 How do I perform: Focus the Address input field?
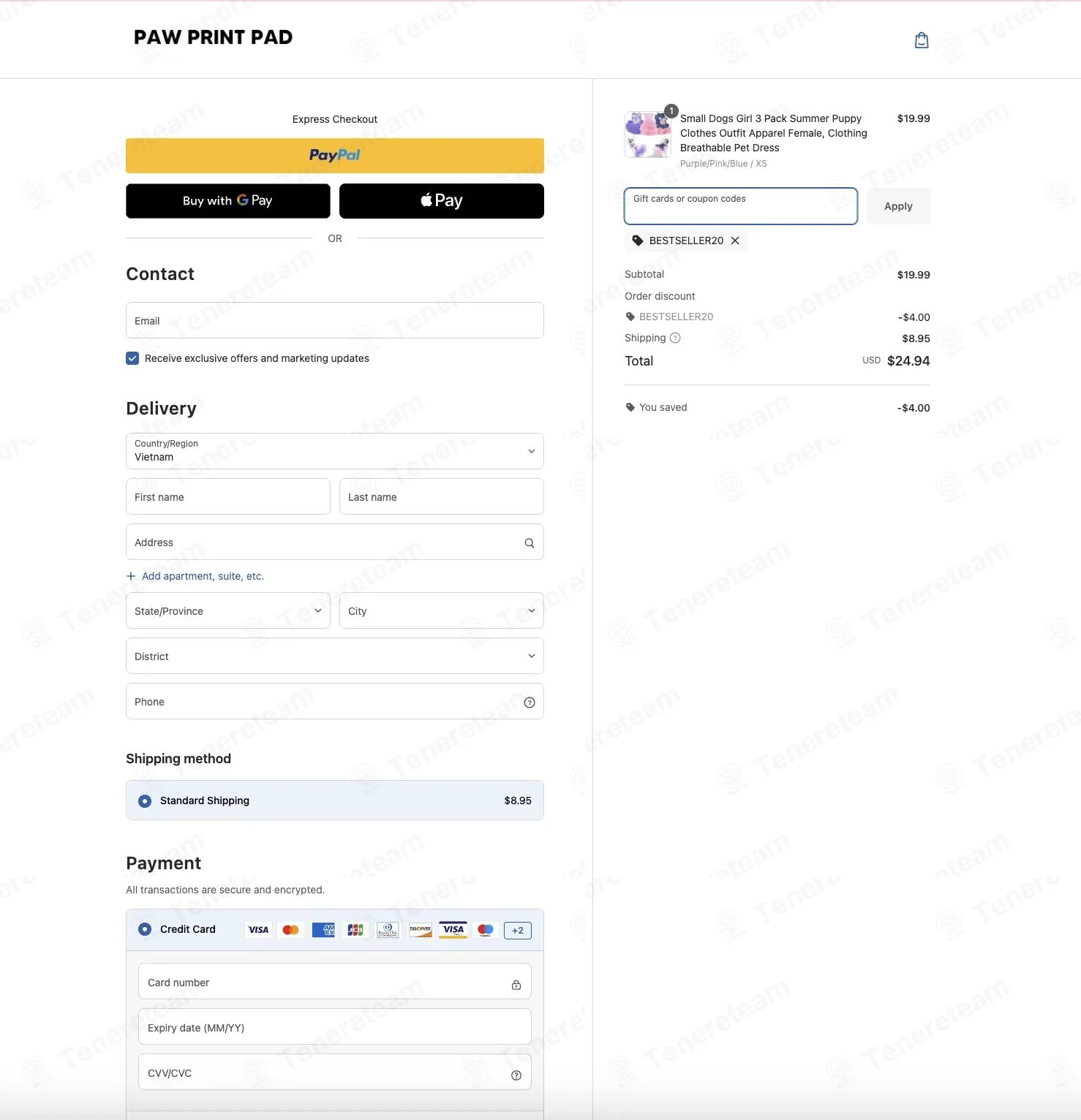tap(335, 542)
